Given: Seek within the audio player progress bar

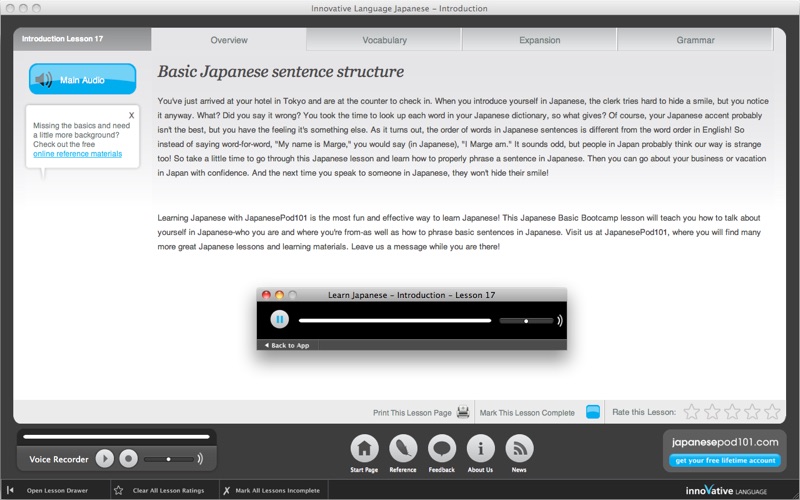Looking at the screenshot, I should [395, 320].
